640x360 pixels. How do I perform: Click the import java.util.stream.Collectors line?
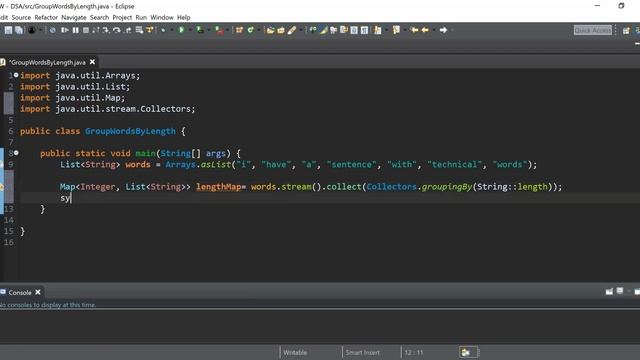[x=108, y=109]
